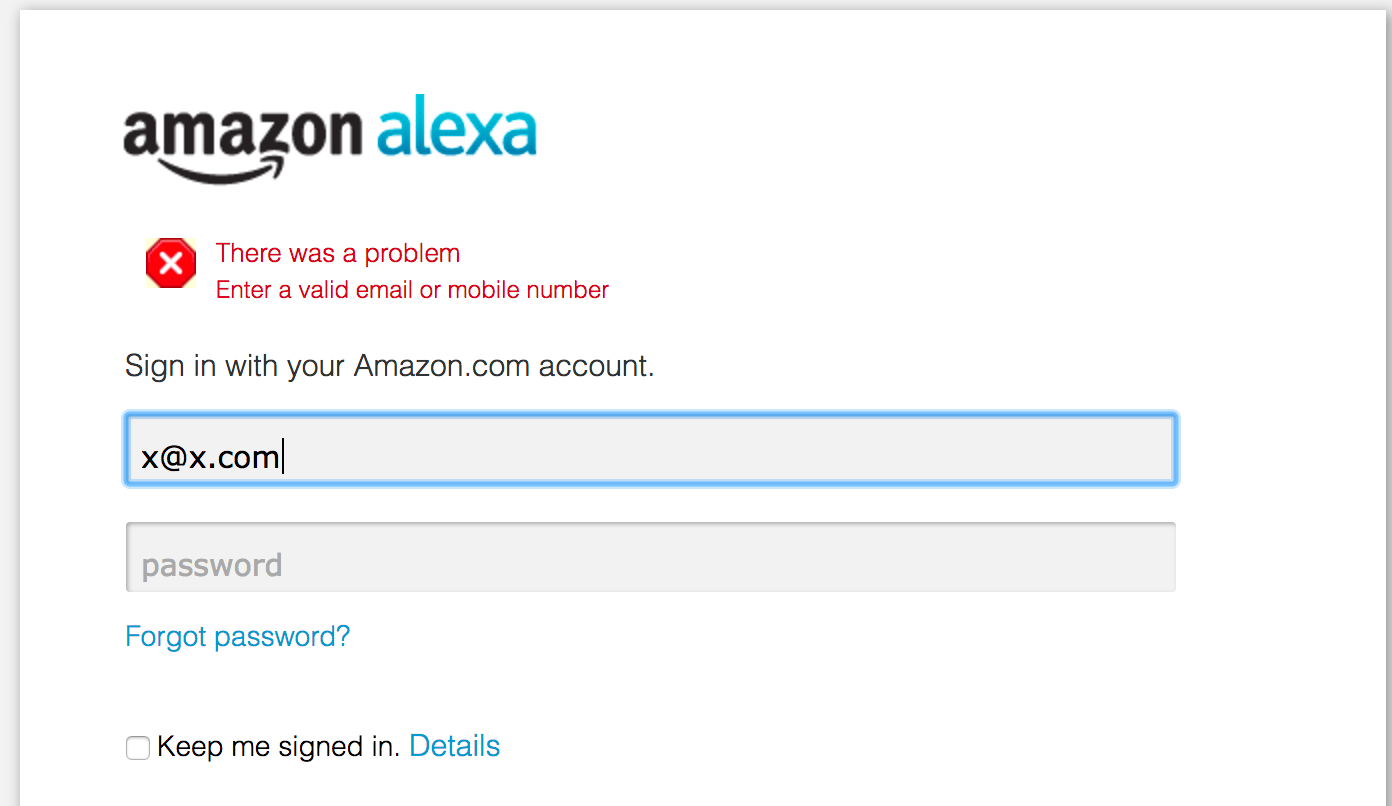Click the 'Keep me signed in.' label text
The height and width of the screenshot is (806, 1392).
(x=279, y=747)
